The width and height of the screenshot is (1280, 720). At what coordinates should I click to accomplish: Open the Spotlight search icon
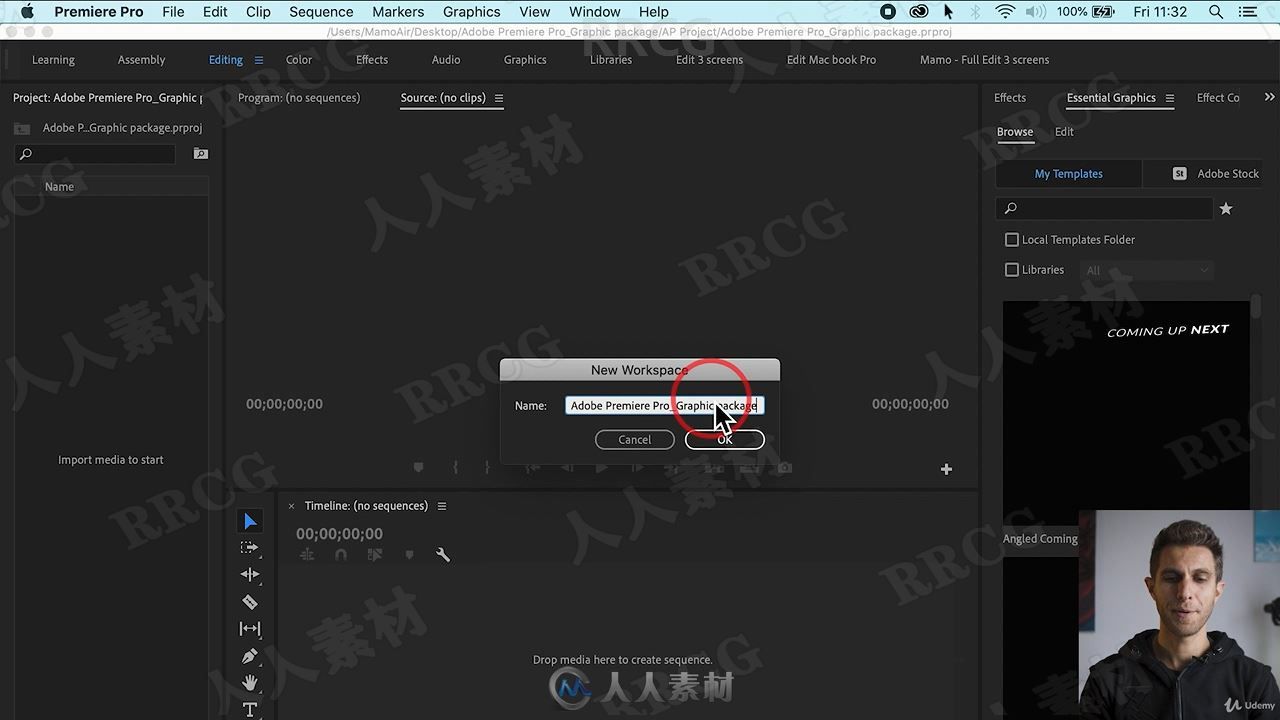(x=1216, y=12)
